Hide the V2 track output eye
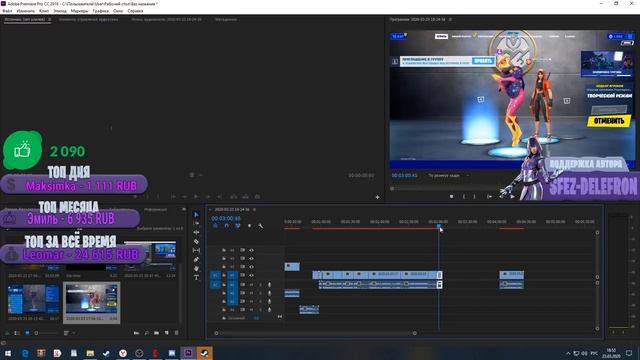The height and width of the screenshot is (360, 640). tap(251, 267)
